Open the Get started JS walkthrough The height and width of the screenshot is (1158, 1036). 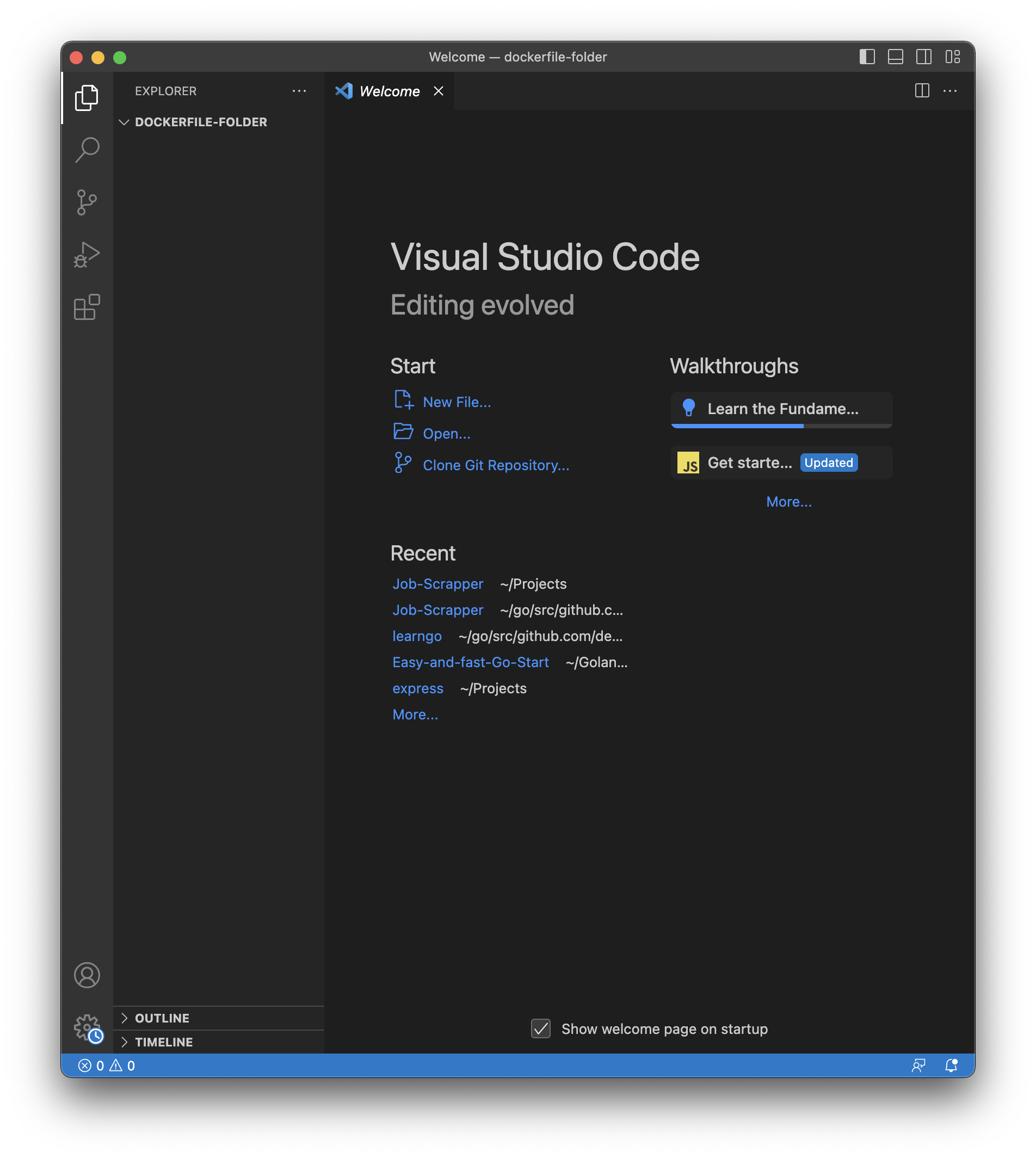click(781, 463)
